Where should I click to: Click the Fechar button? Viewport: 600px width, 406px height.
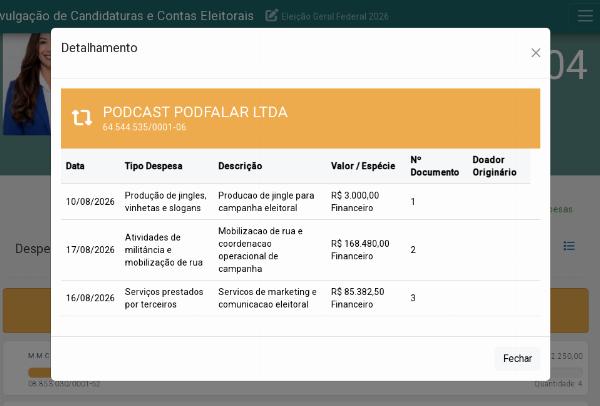[517, 359]
